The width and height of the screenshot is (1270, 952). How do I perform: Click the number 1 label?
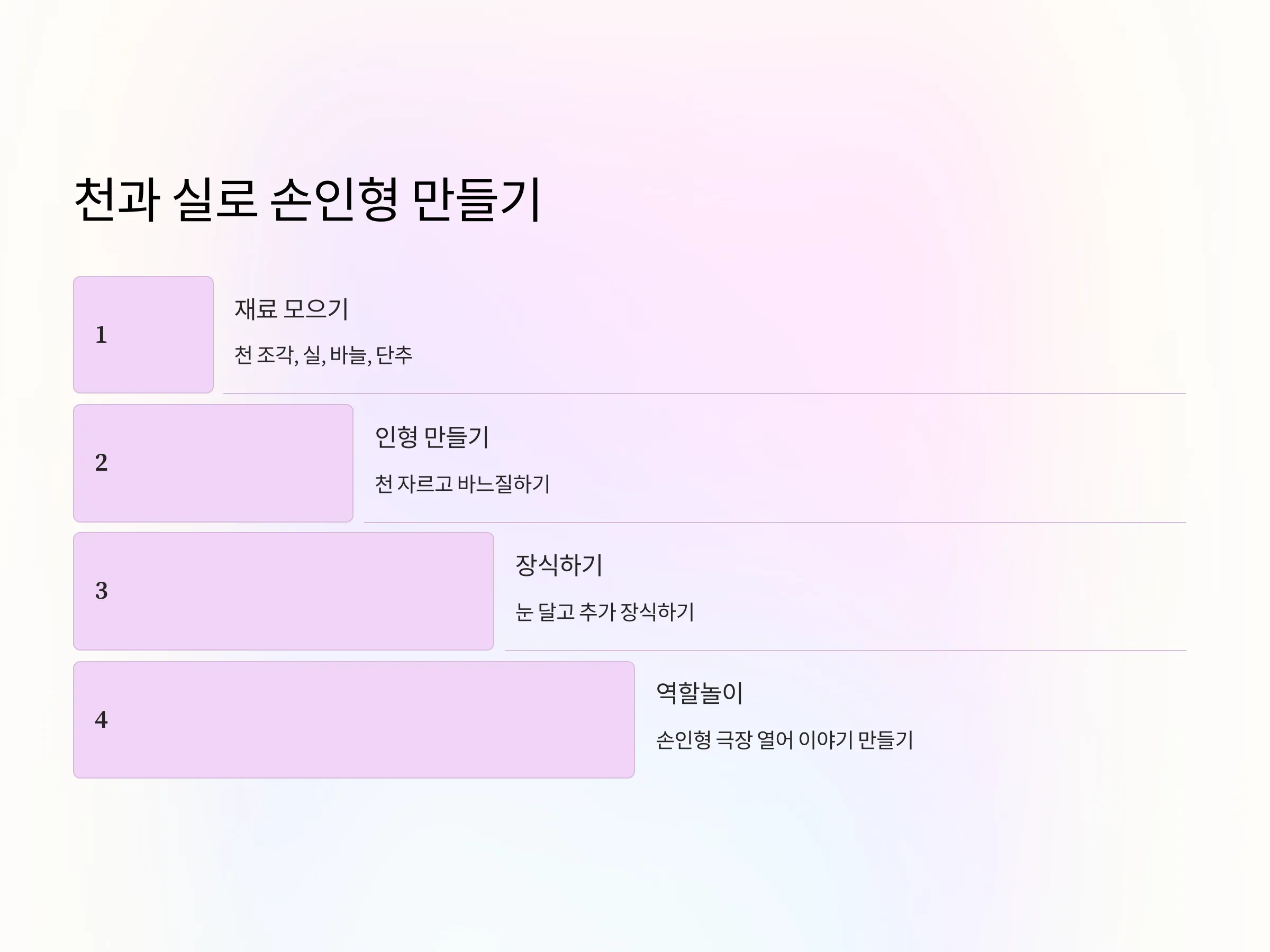(x=101, y=335)
